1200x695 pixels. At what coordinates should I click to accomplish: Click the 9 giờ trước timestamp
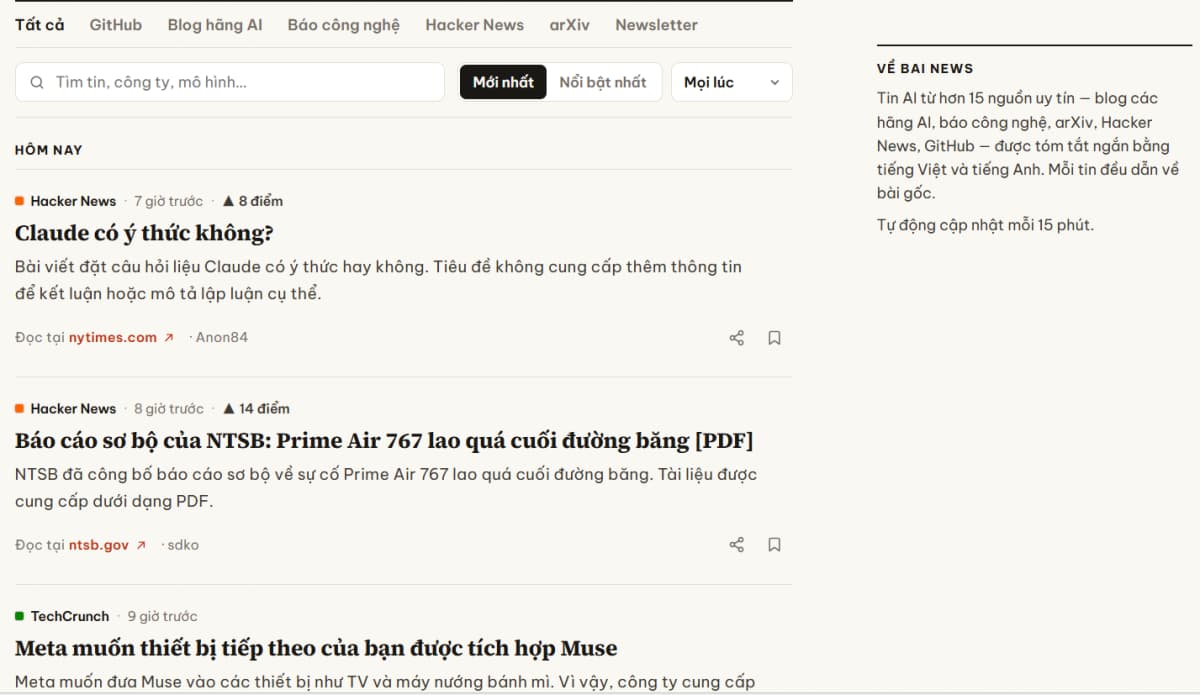pos(162,616)
